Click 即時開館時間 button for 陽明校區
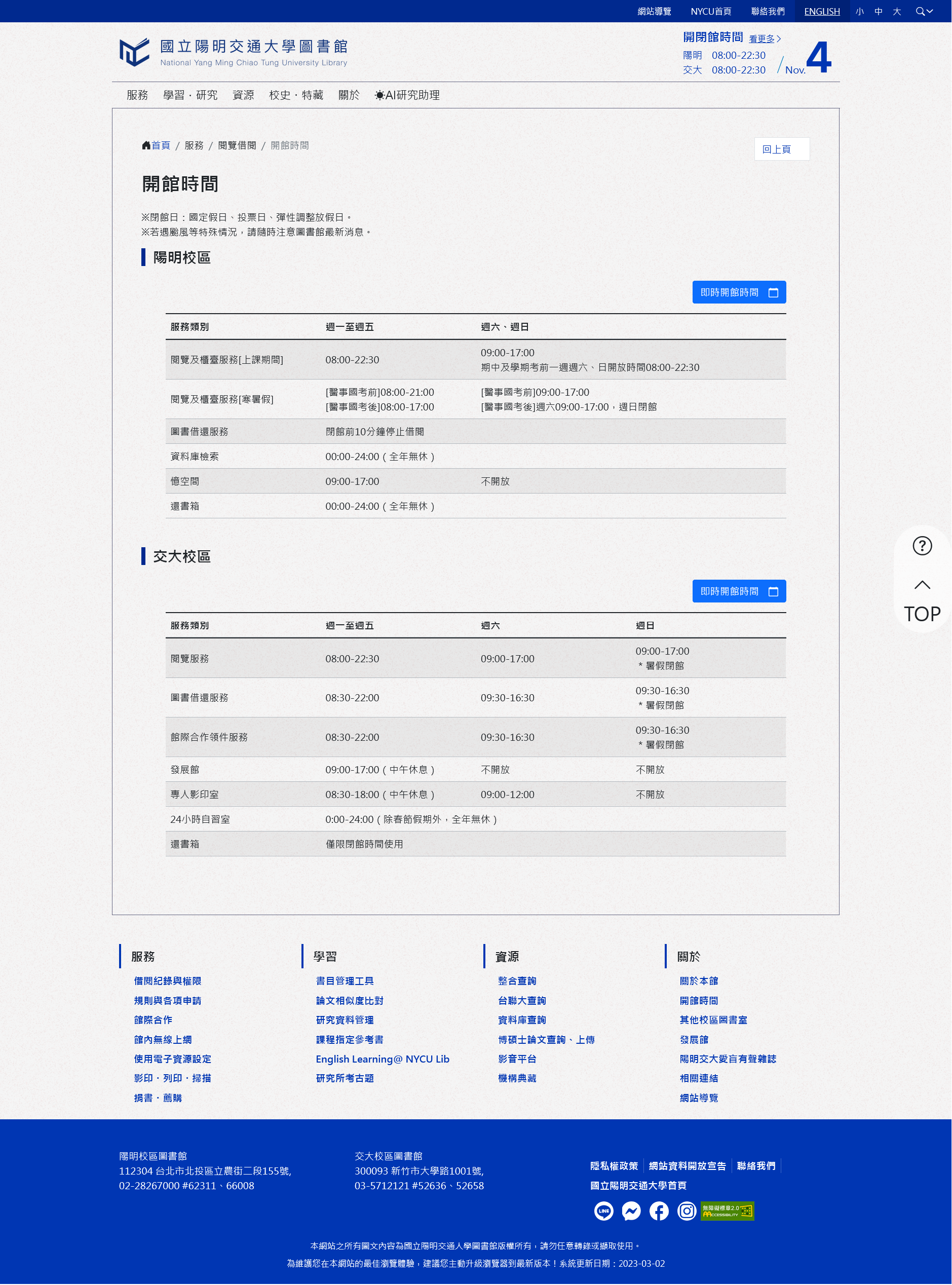The image size is (952, 1285). coord(739,292)
